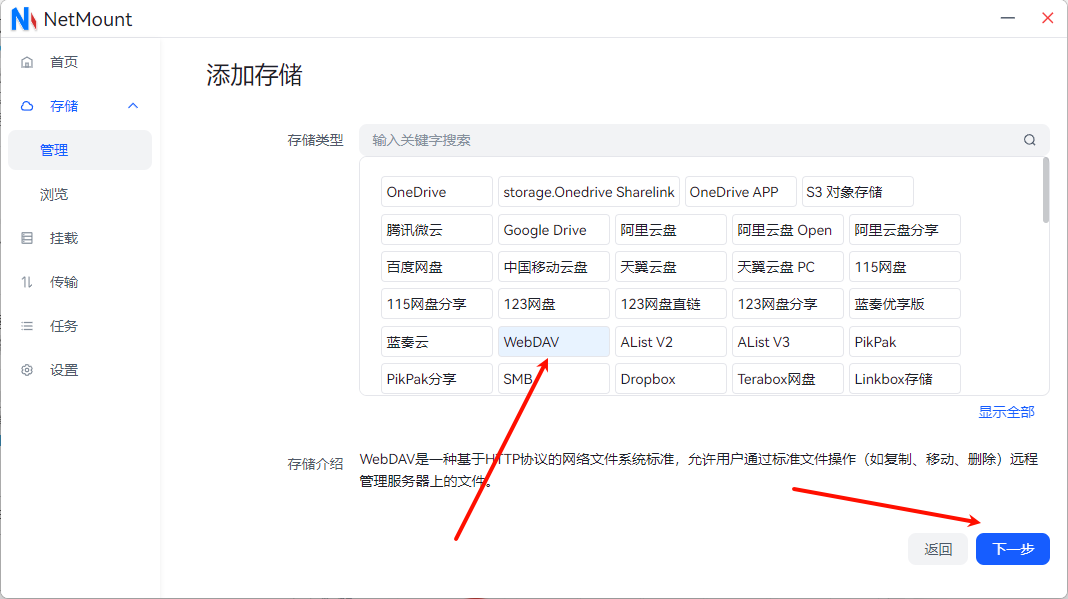Image resolution: width=1068 pixels, height=599 pixels.
Task: Click the 下一步 button
Action: (1013, 549)
